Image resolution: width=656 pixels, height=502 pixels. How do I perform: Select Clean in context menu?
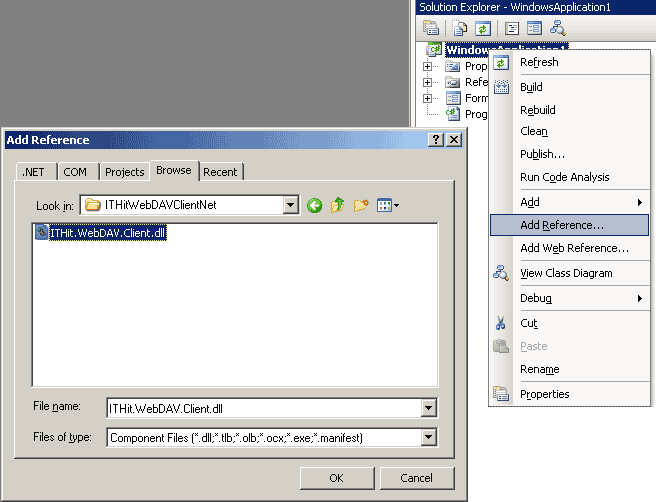tap(569, 131)
